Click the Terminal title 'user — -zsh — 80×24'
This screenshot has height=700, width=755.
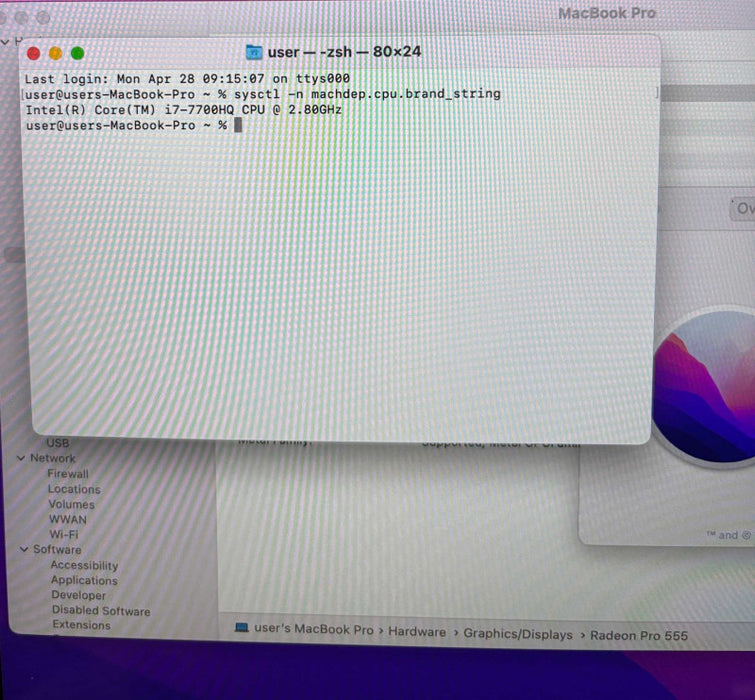(x=344, y=52)
